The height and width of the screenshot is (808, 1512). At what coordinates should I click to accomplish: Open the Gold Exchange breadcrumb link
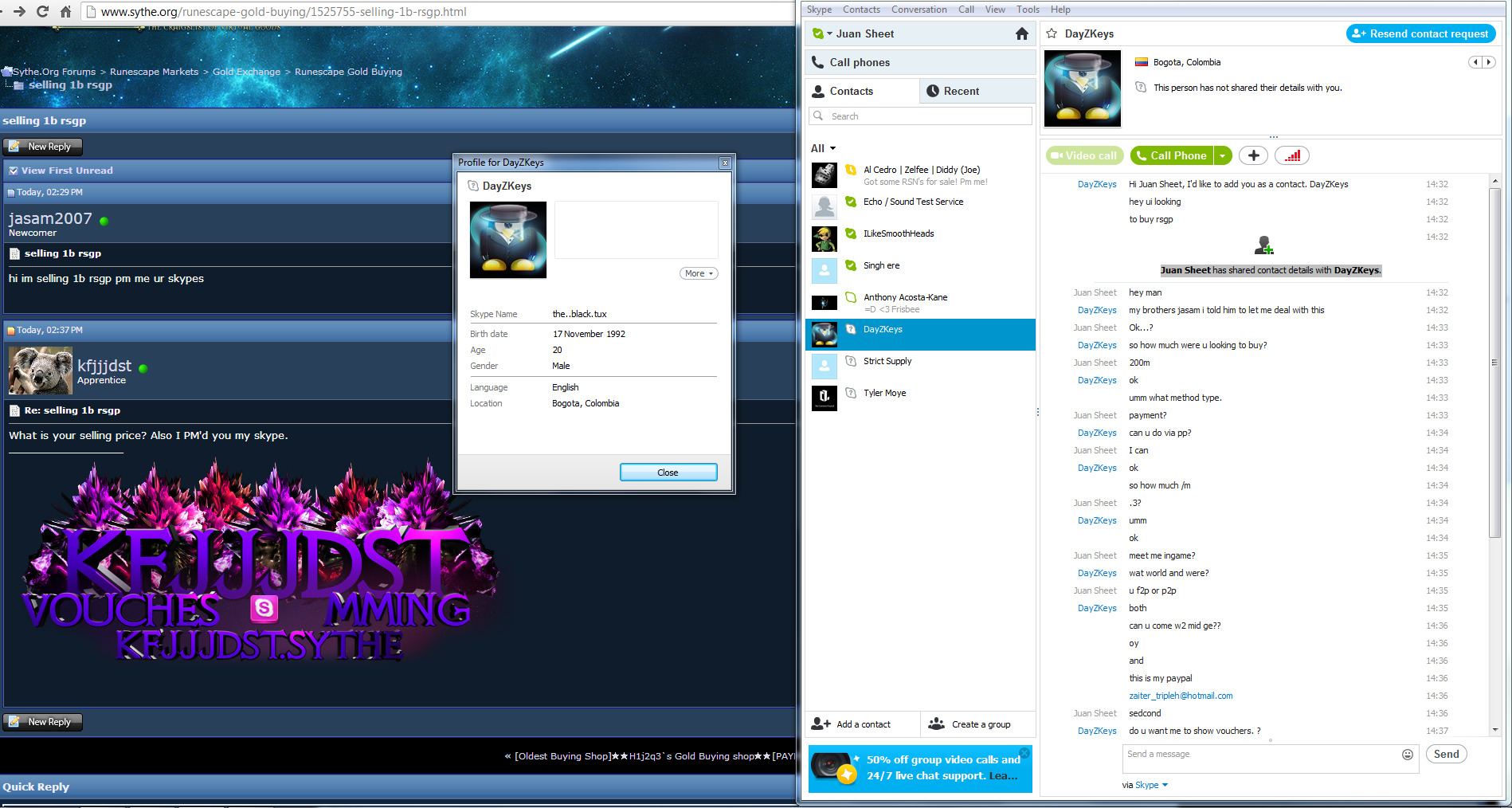pyautogui.click(x=246, y=72)
